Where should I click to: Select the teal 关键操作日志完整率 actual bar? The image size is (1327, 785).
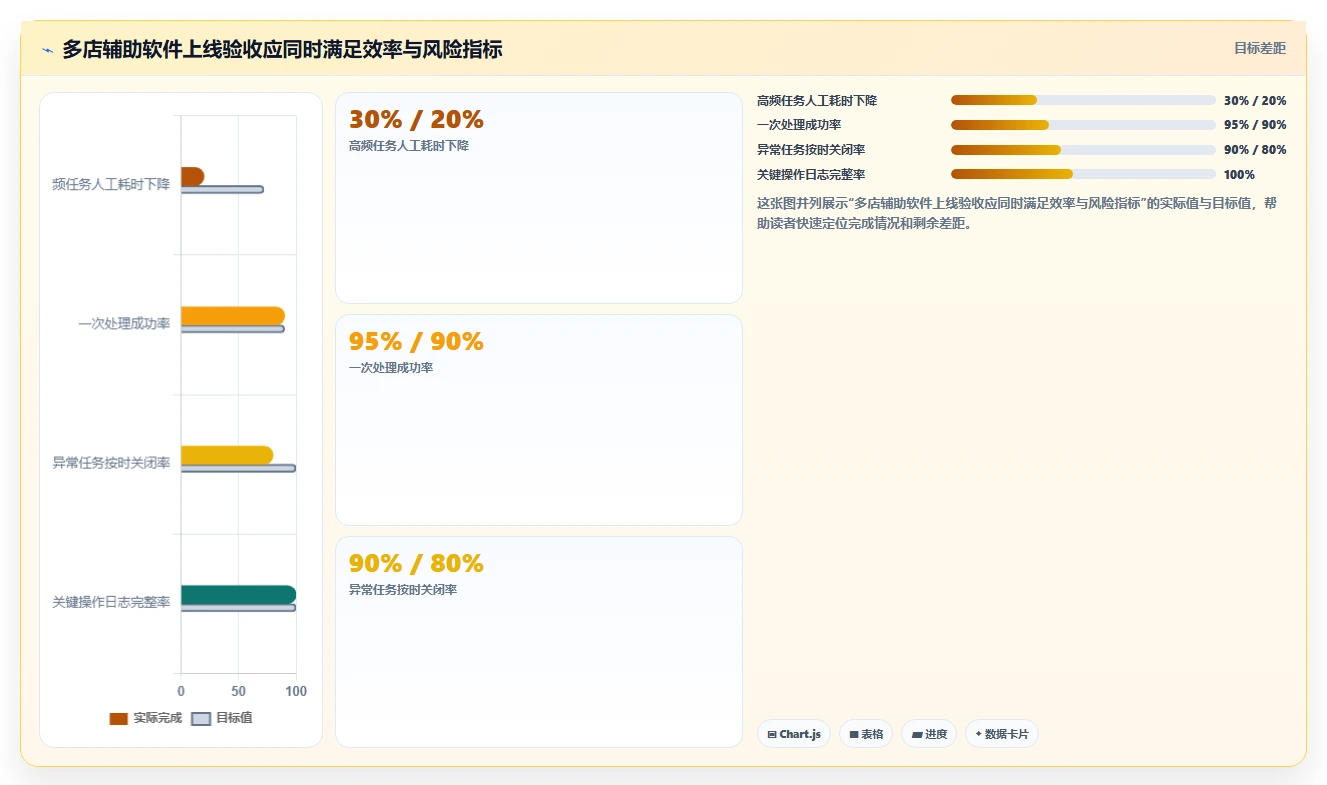point(238,595)
